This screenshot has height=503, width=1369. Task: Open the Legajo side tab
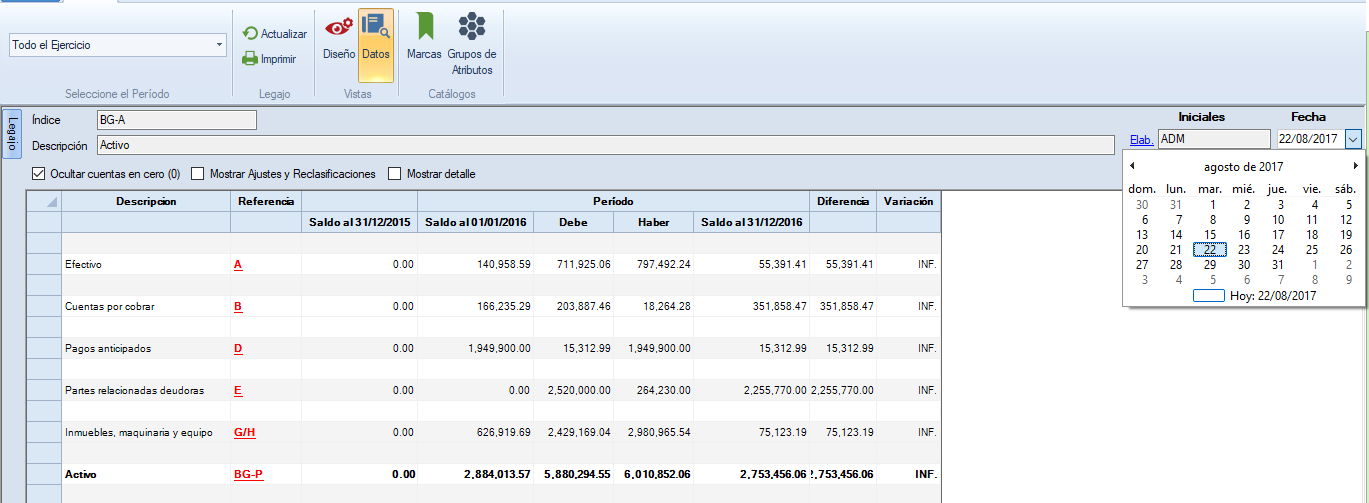pos(12,133)
